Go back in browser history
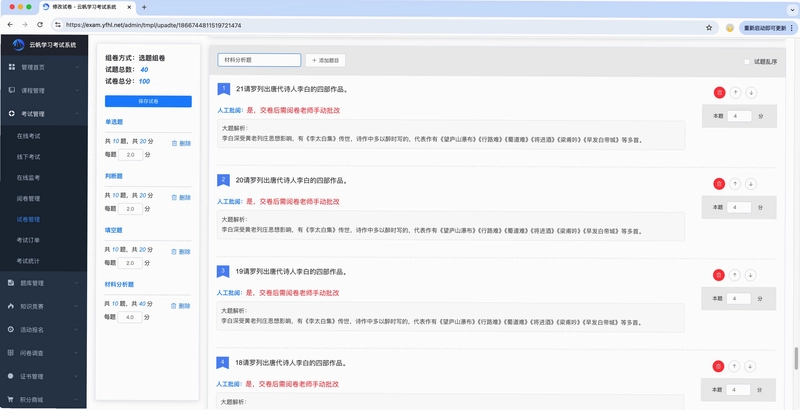This screenshot has width=800, height=410. 10,24
